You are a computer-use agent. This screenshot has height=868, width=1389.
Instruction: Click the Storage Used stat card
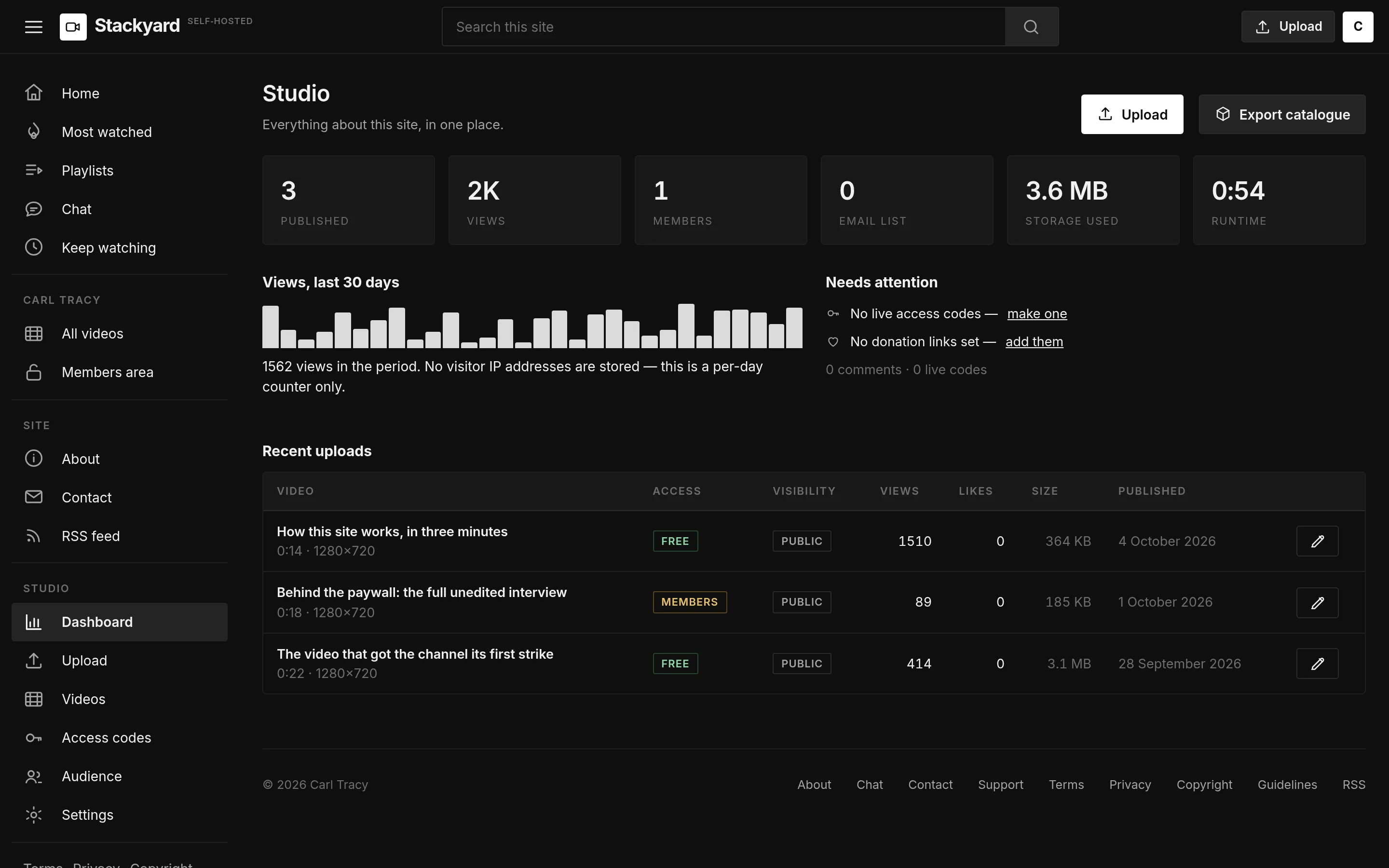[x=1093, y=200]
